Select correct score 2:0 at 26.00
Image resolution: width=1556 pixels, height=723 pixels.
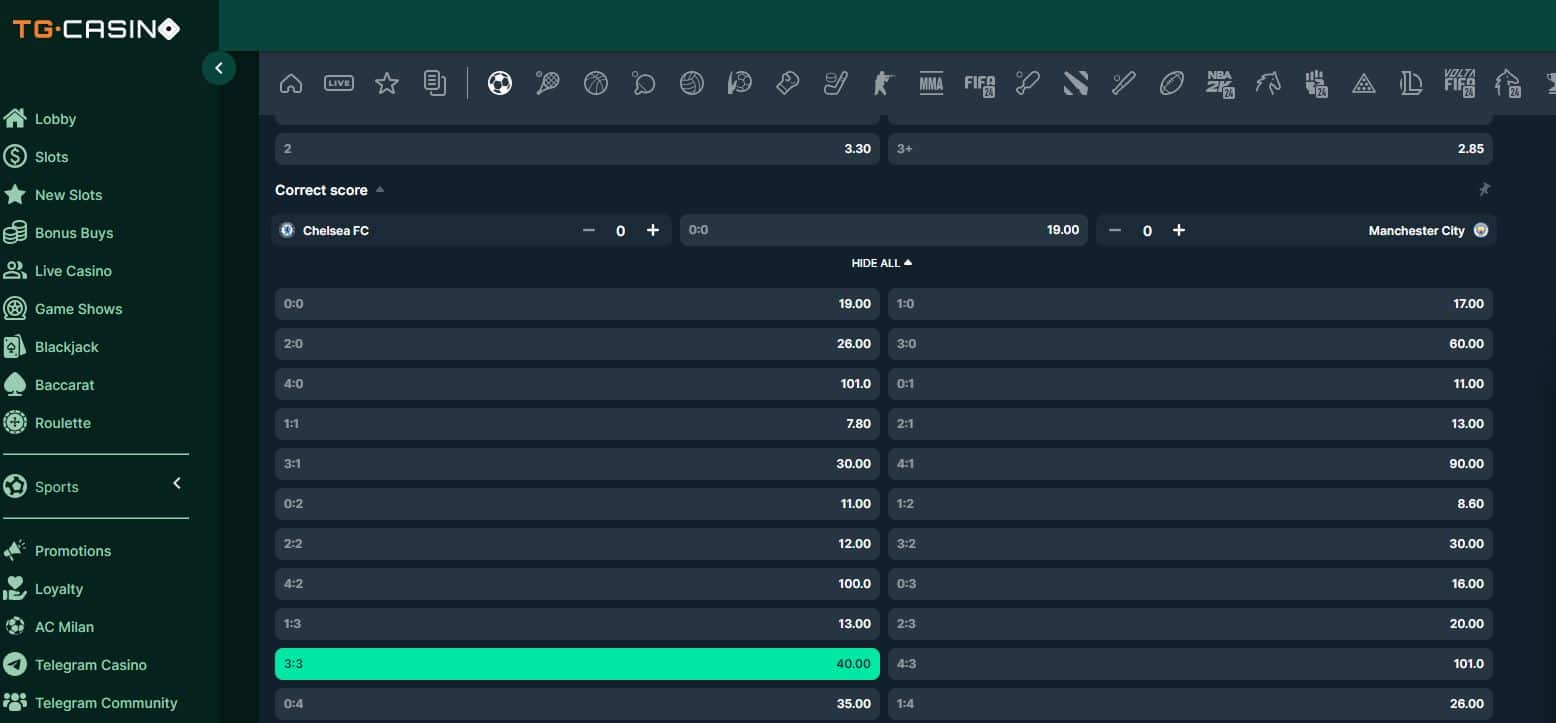[x=577, y=344]
